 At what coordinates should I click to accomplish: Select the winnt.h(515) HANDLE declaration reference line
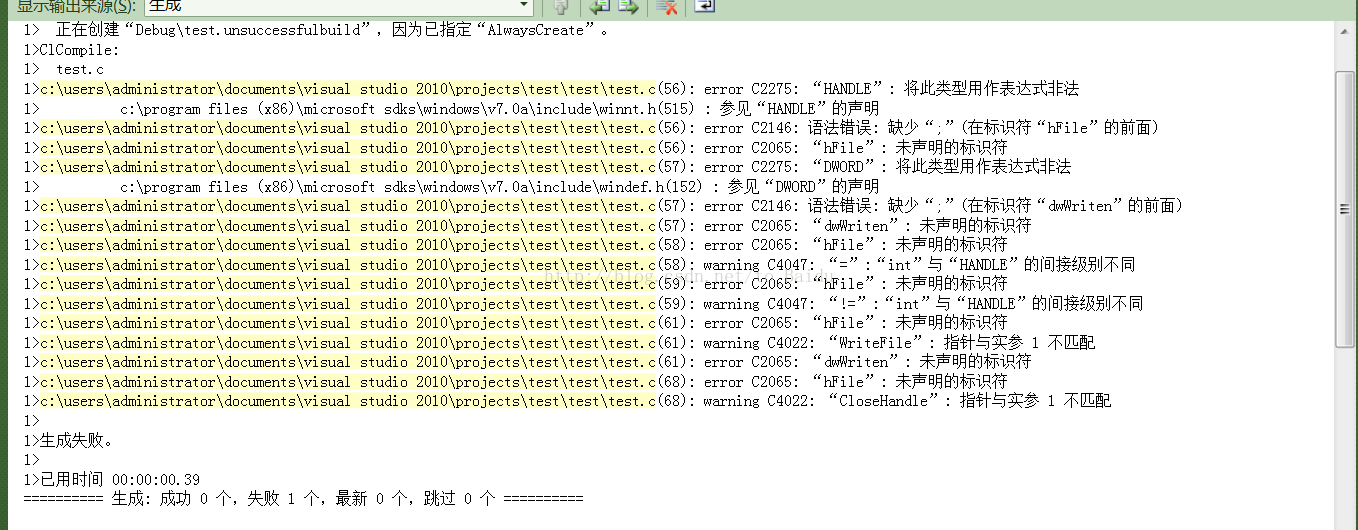coord(452,108)
